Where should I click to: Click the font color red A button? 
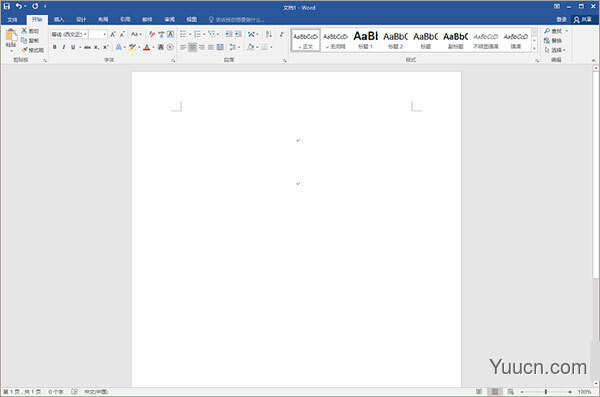pos(147,47)
